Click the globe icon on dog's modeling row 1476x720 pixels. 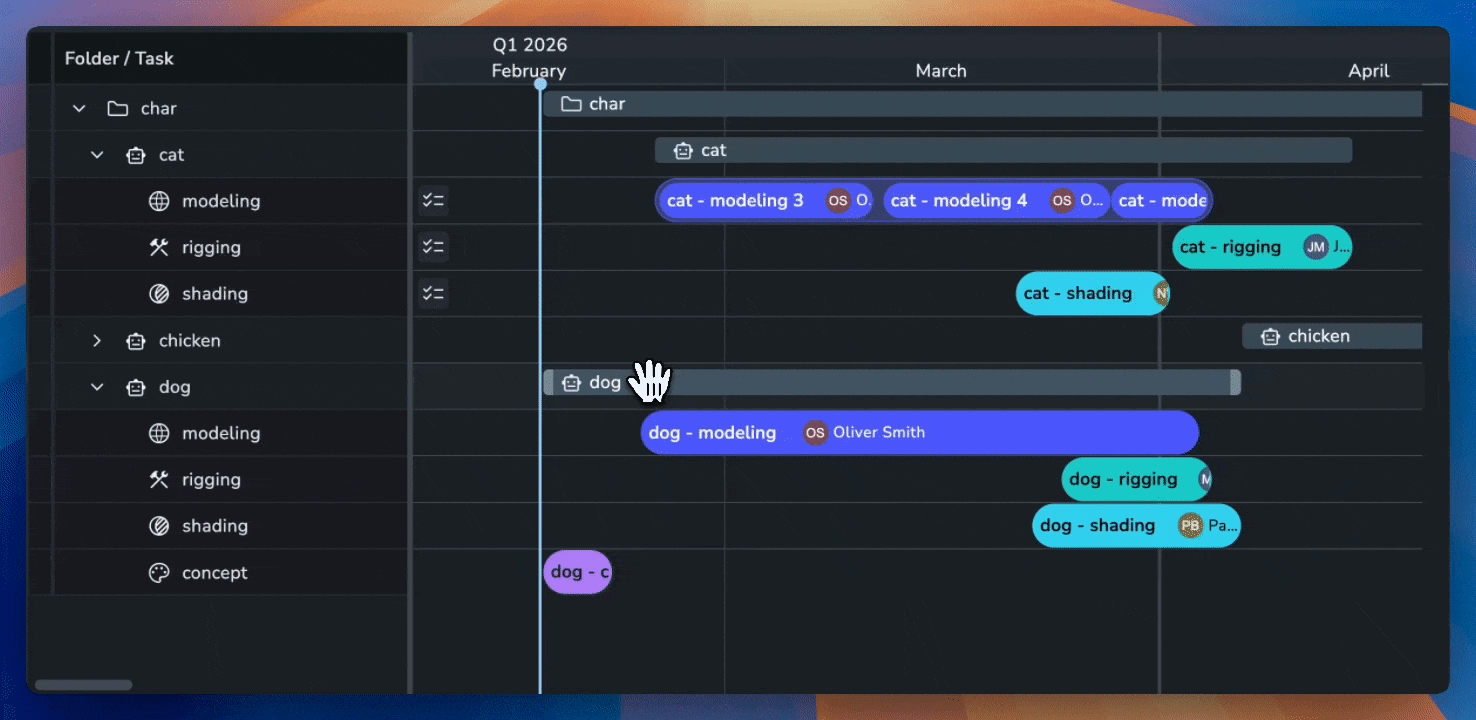158,433
